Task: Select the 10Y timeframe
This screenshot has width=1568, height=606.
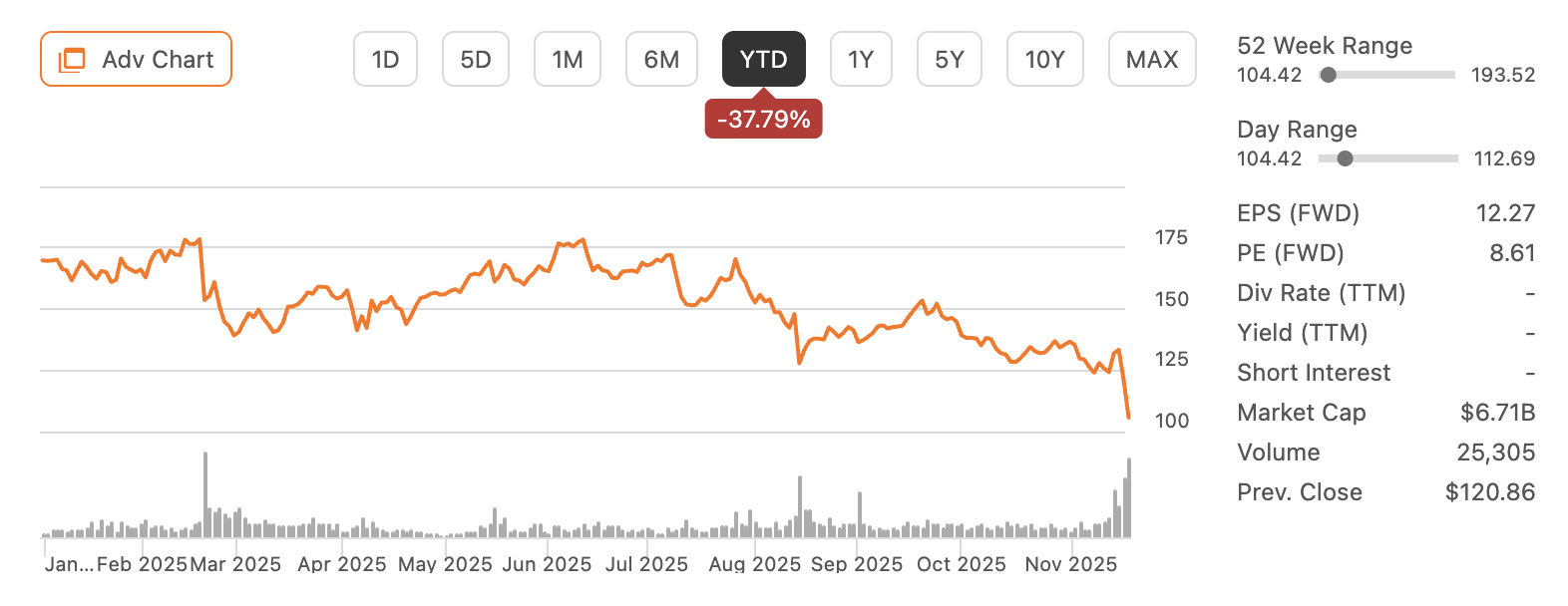Action: coord(1044,59)
